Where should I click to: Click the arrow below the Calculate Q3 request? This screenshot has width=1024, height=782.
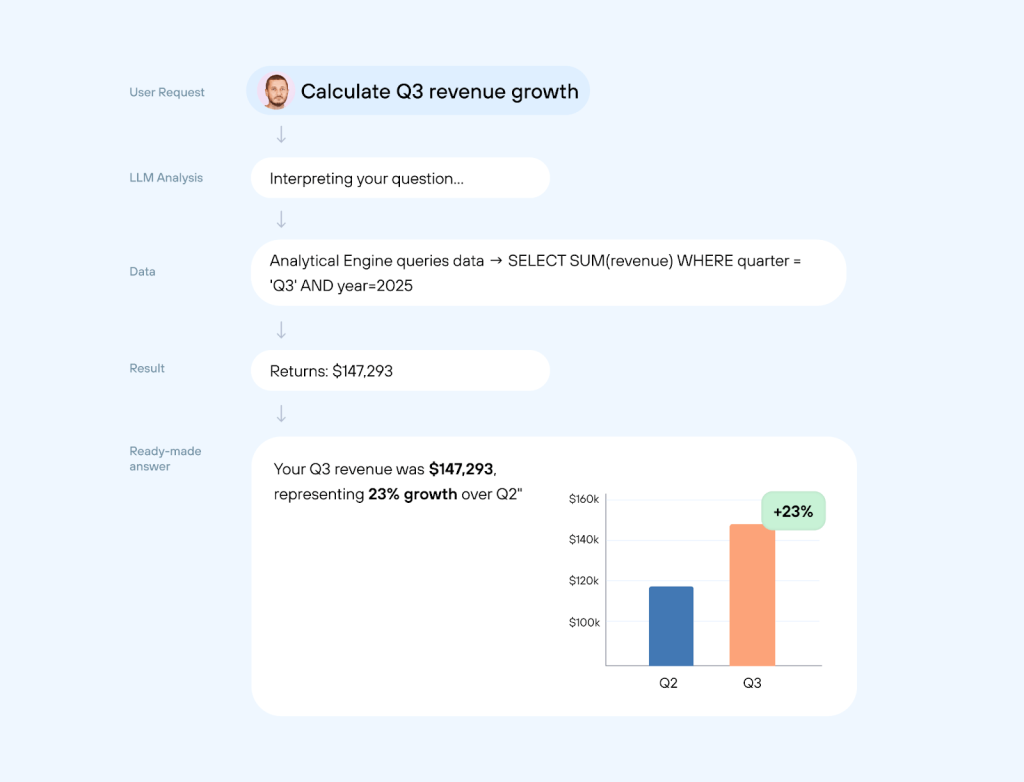point(281,134)
